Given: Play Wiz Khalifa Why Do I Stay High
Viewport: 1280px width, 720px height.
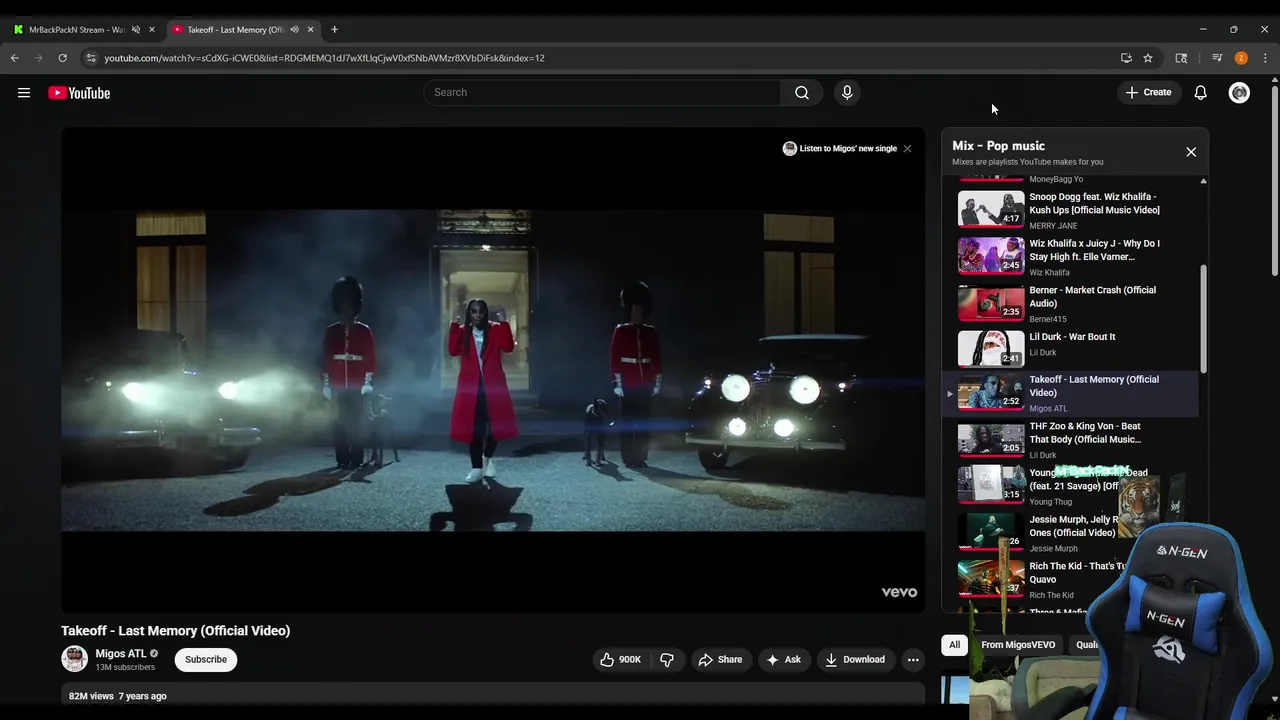Looking at the screenshot, I should point(1070,256).
